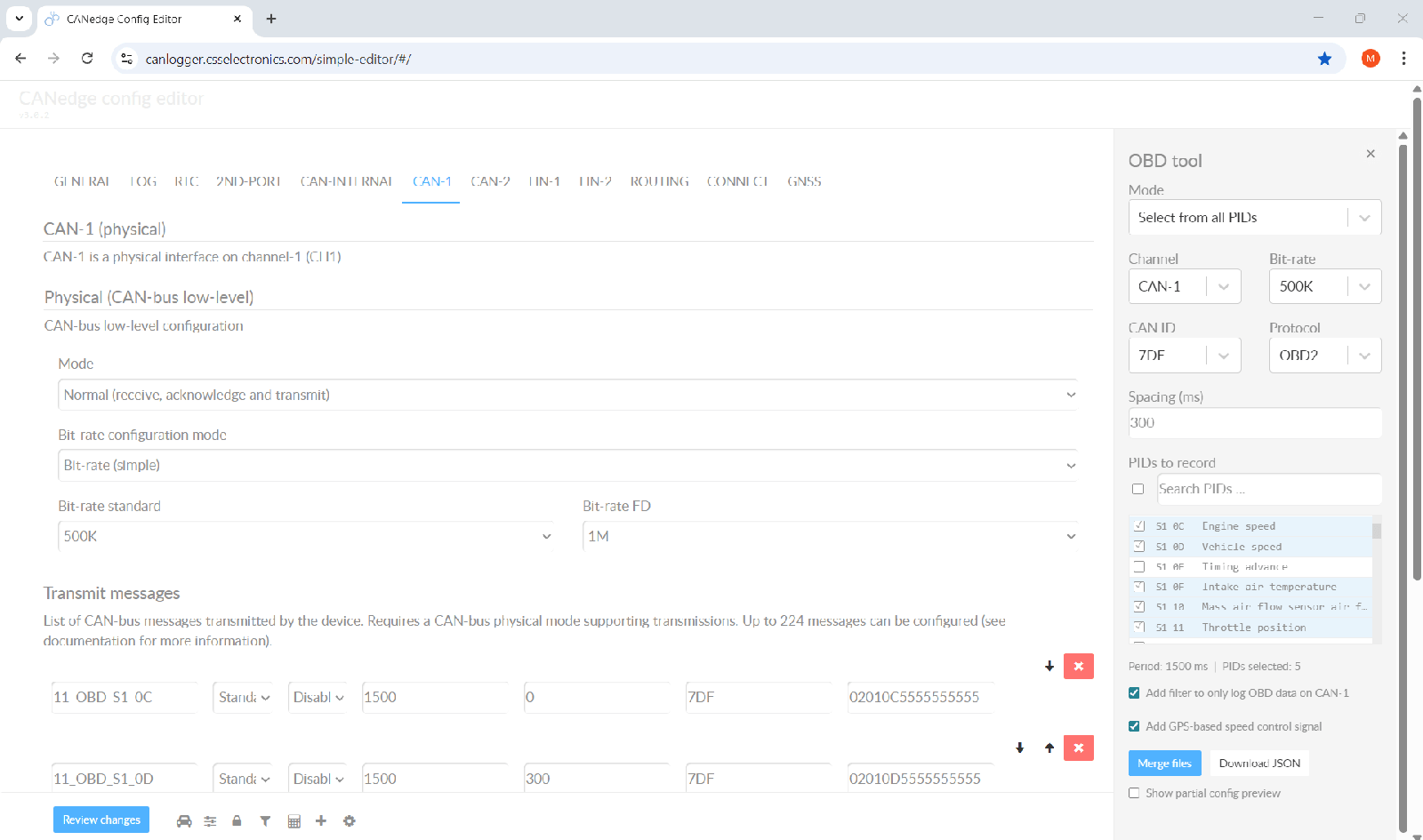1423x840 pixels.
Task: Click the plus icon in bottom toolbar
Action: tap(321, 821)
